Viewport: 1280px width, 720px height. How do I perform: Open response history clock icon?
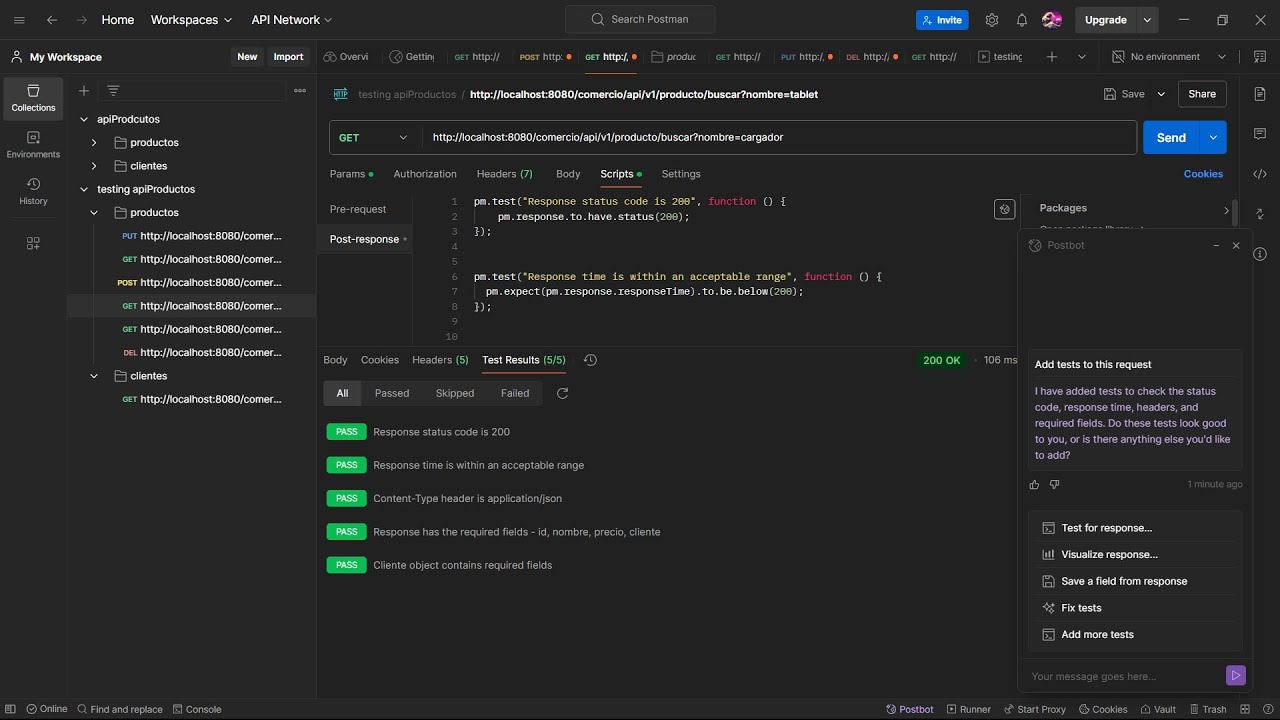pyautogui.click(x=590, y=360)
